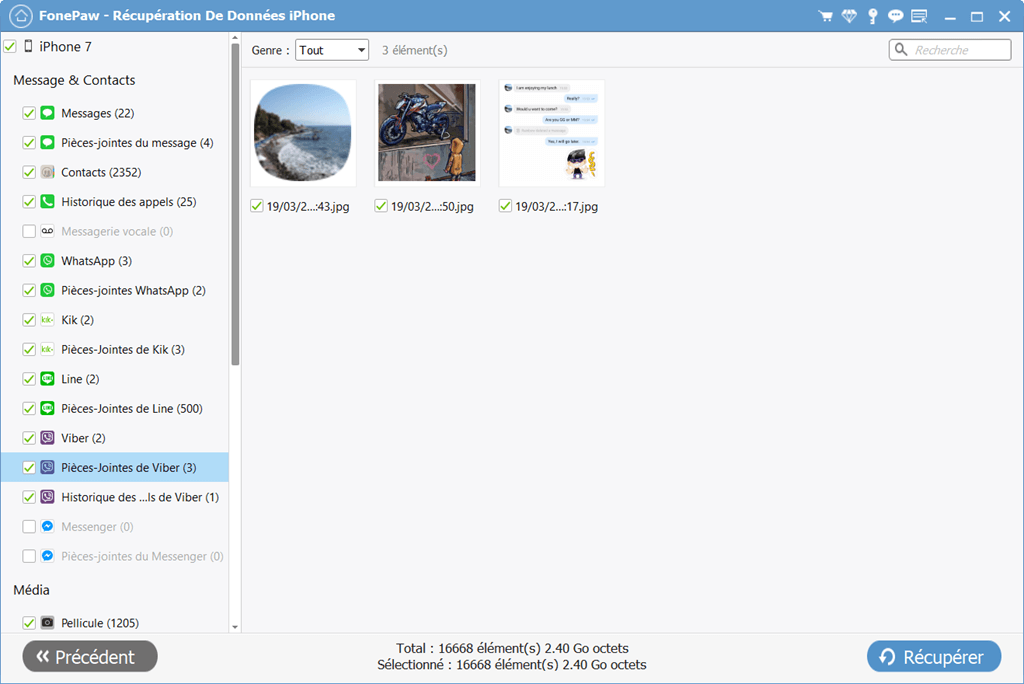Select Pièces-Jointes de Viber (3) category

pyautogui.click(x=115, y=468)
